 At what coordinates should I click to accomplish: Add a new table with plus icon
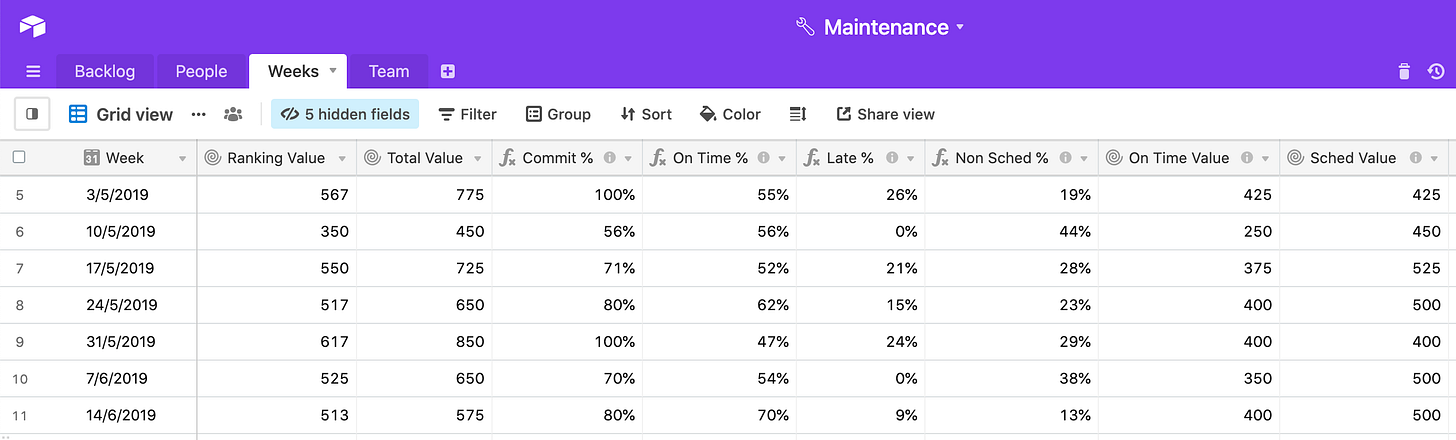[448, 71]
